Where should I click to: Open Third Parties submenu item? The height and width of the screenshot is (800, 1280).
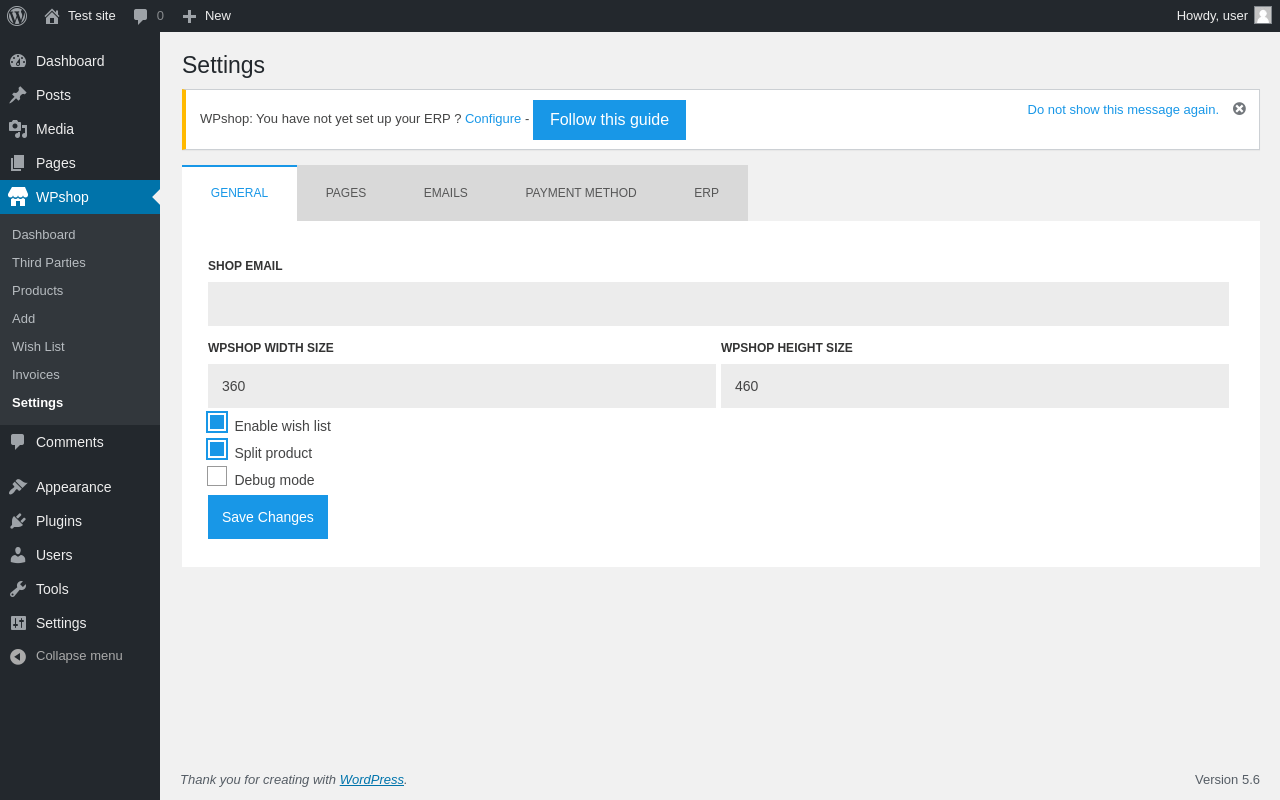pyautogui.click(x=49, y=263)
